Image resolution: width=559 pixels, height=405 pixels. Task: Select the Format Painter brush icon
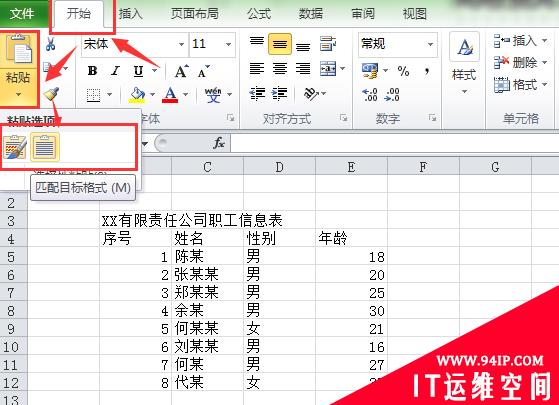pyautogui.click(x=51, y=94)
